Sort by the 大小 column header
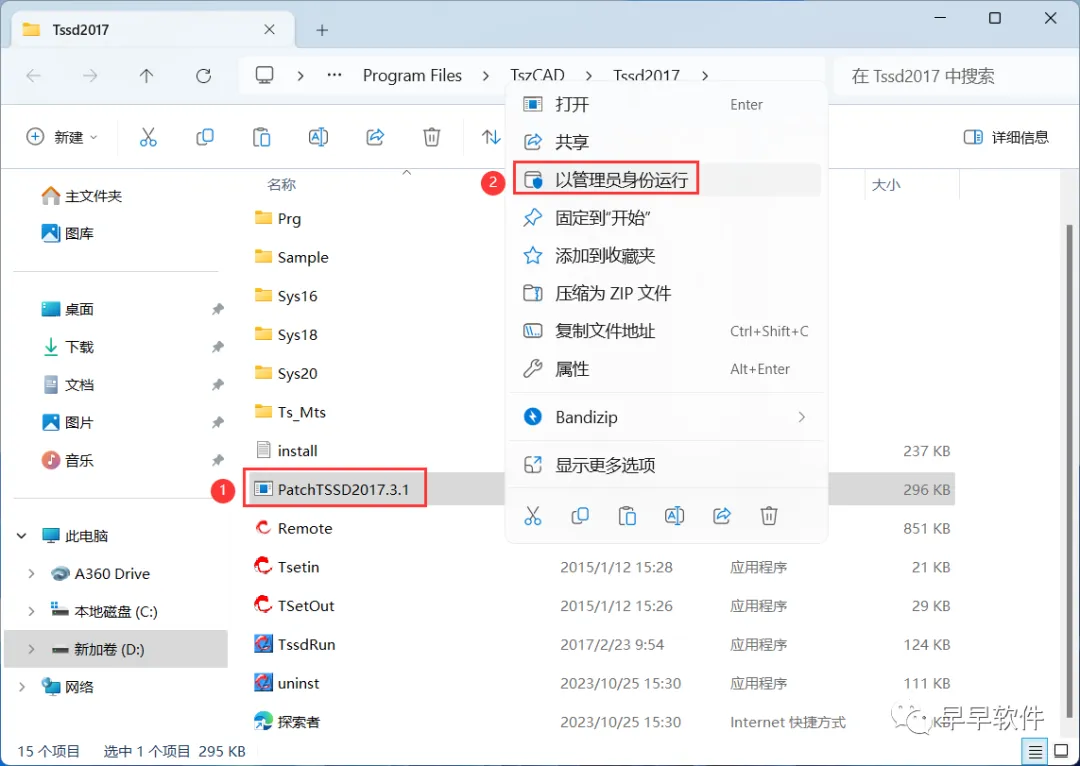Image resolution: width=1080 pixels, height=766 pixels. coord(886,185)
